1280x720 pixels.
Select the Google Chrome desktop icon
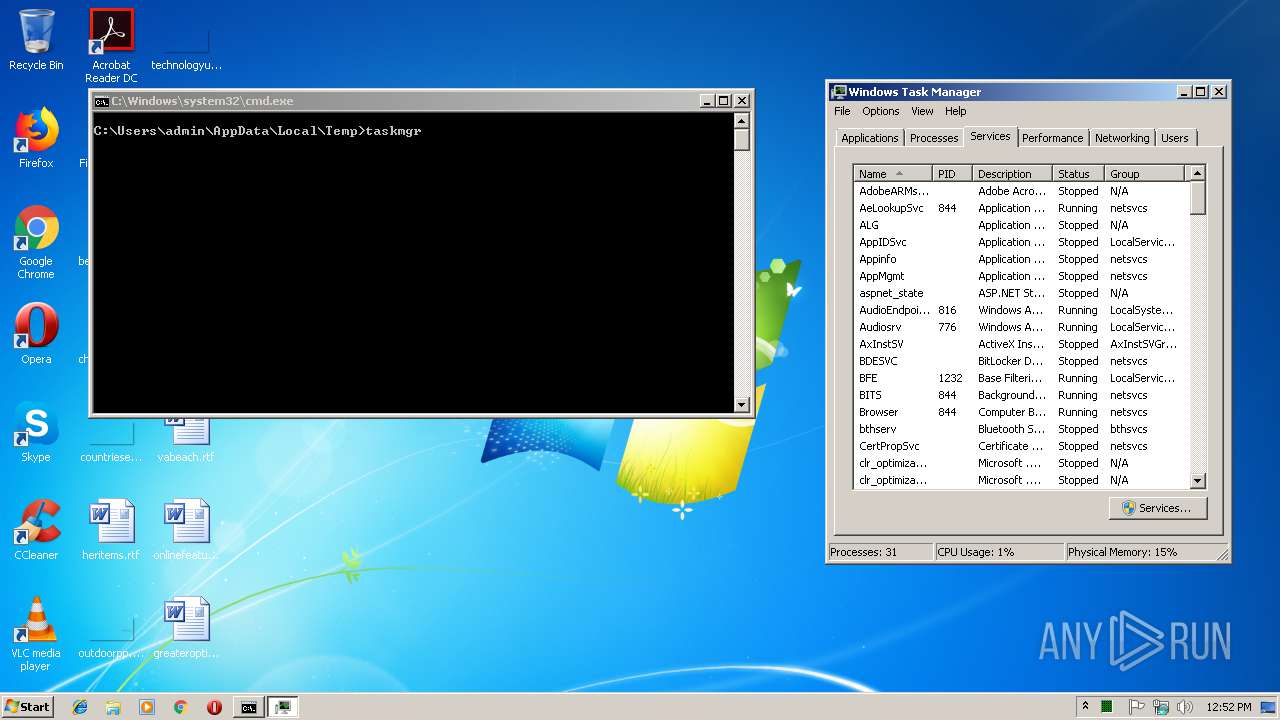point(36,242)
